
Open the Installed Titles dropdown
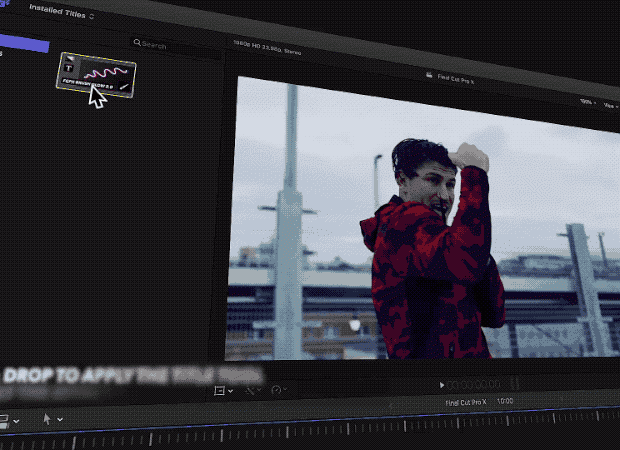point(61,11)
